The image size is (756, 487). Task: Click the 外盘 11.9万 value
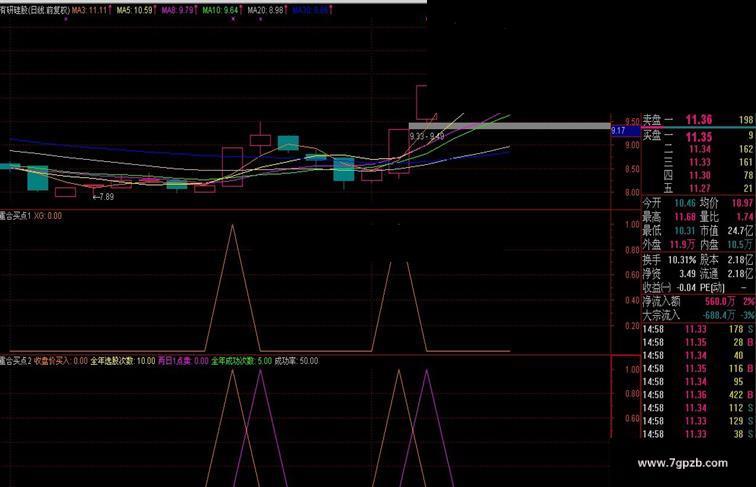[x=682, y=245]
